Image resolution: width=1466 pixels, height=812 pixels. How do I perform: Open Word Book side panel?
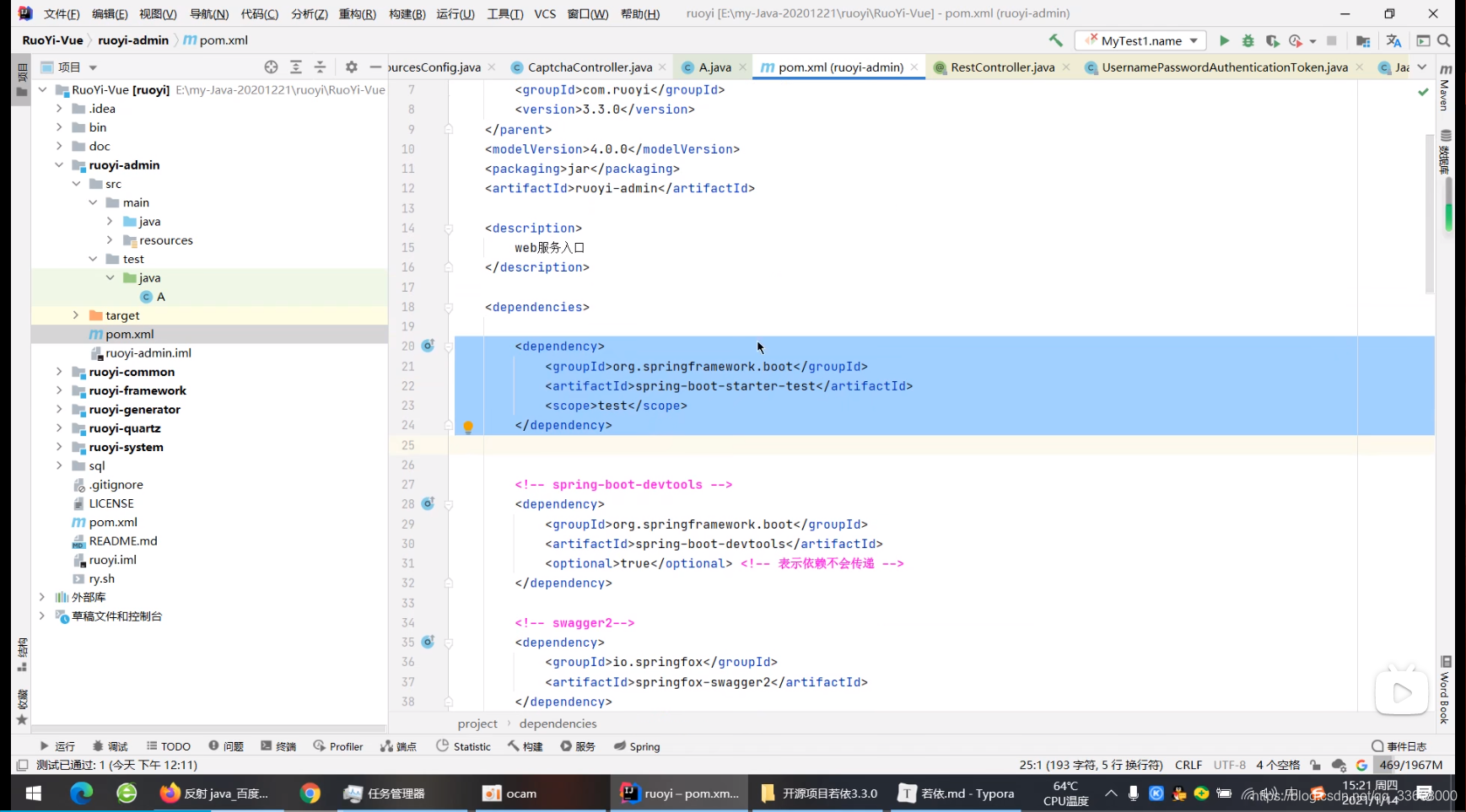click(x=1445, y=691)
